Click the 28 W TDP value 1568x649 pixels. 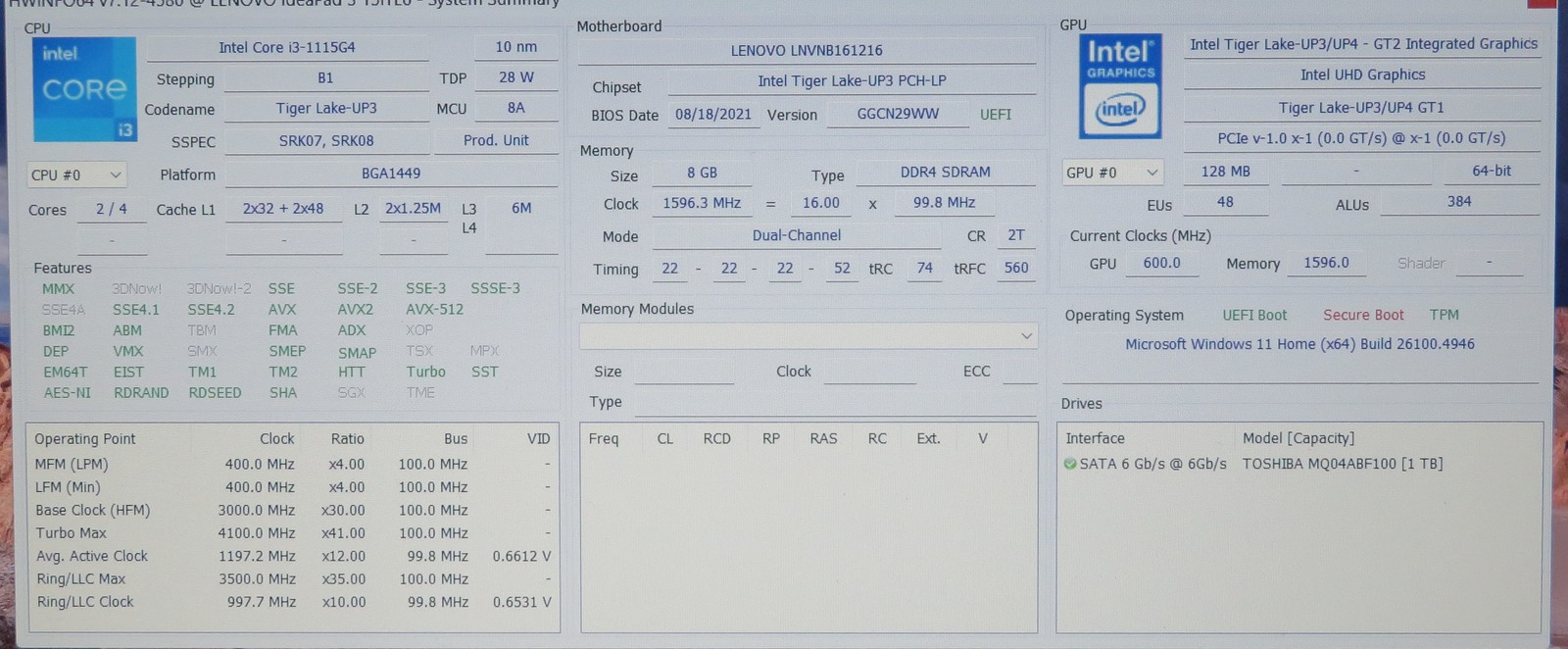[x=516, y=77]
